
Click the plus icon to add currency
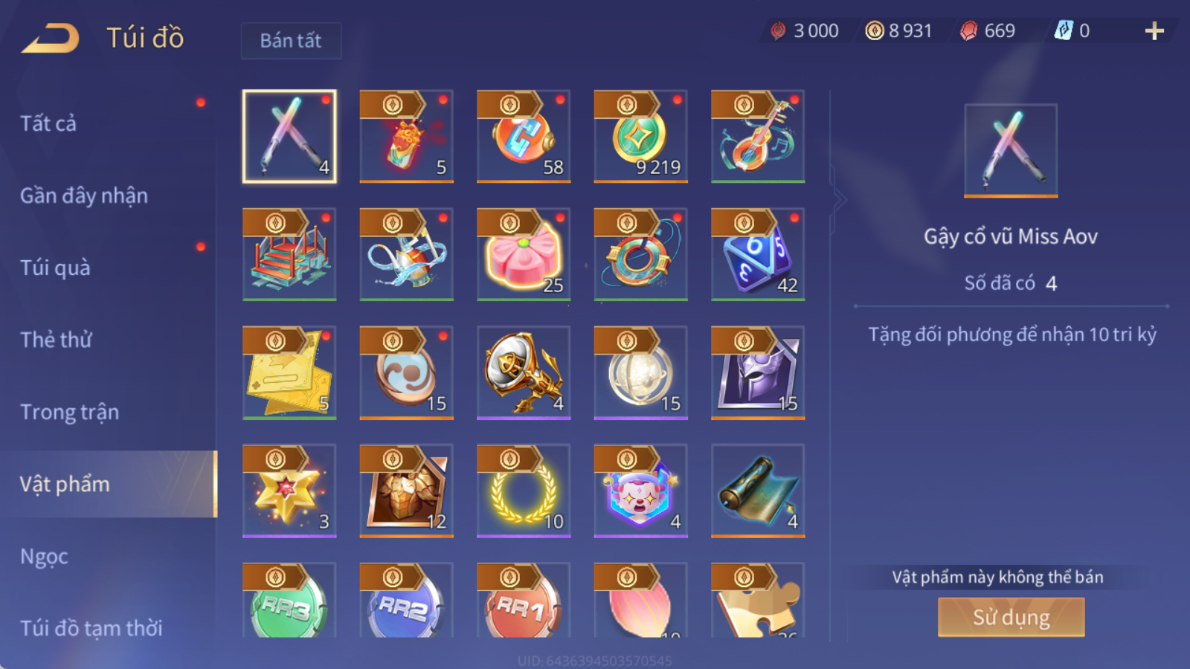(x=1154, y=31)
